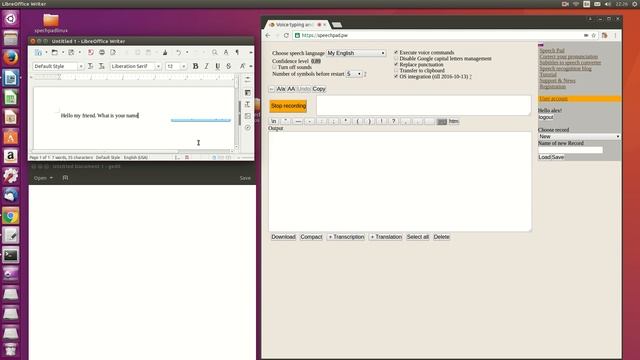This screenshot has height=360, width=640.
Task: Click New Style icon in Writer
Action: click(102, 66)
